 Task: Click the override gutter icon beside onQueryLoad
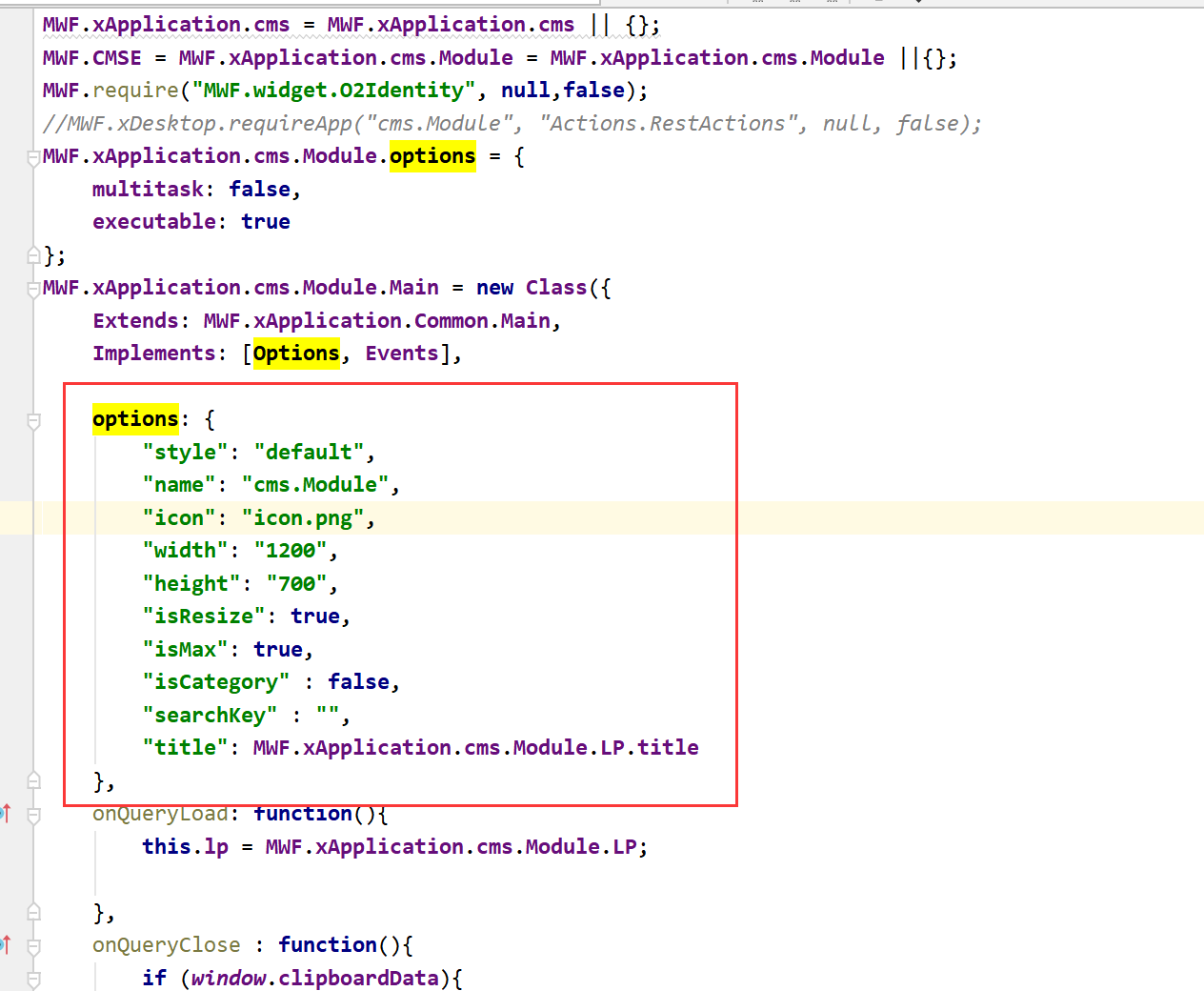click(6, 813)
